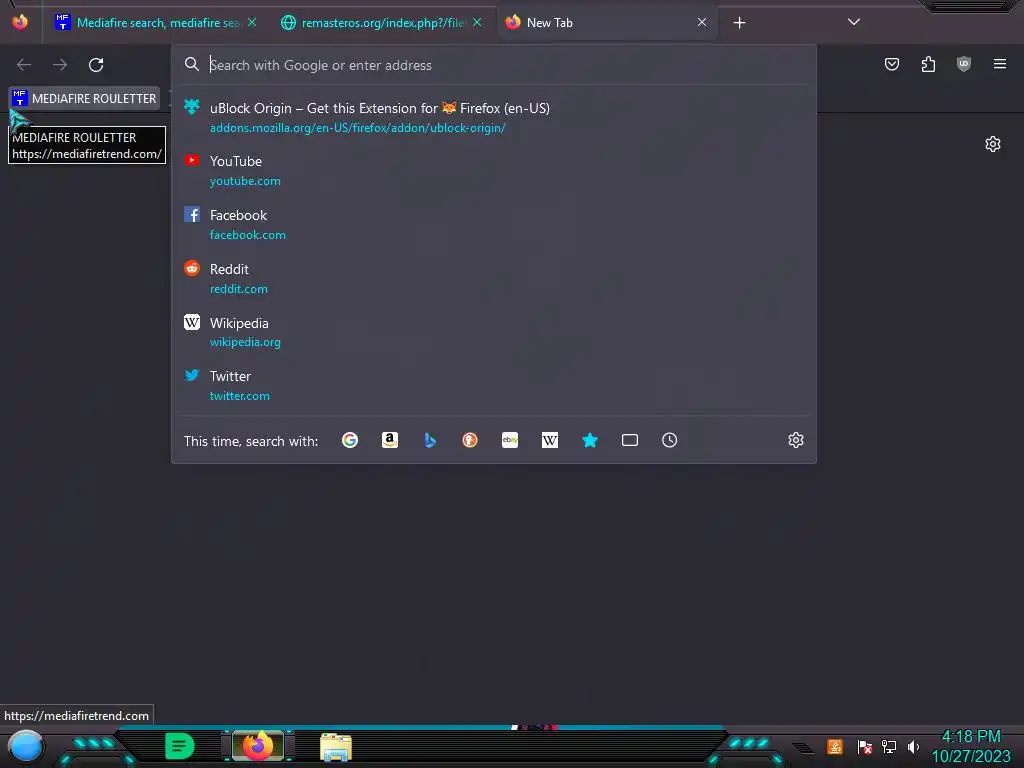This screenshot has width=1024, height=768.
Task: Close the Mediafire search tab
Action: (252, 23)
